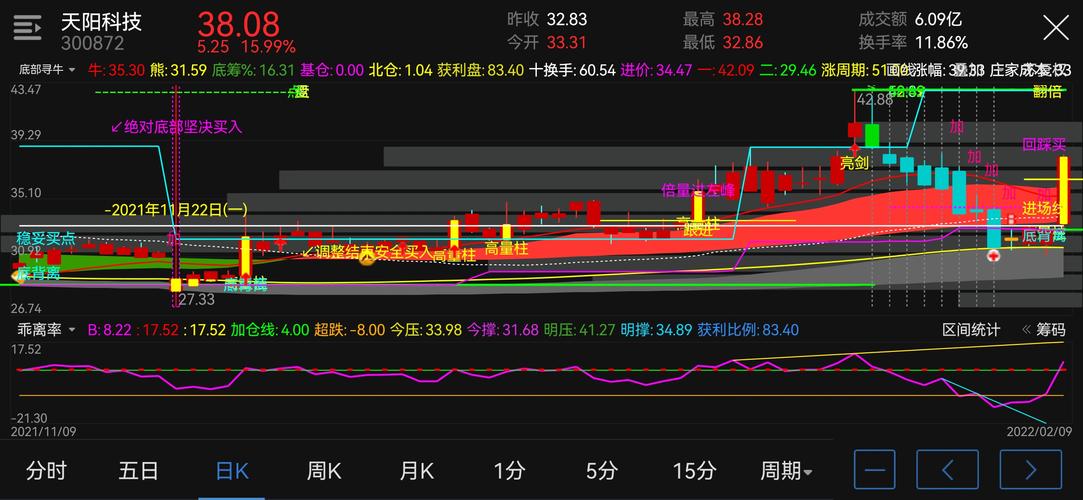Click 翻倍 label at top right
The height and width of the screenshot is (500, 1083).
pyautogui.click(x=1047, y=93)
